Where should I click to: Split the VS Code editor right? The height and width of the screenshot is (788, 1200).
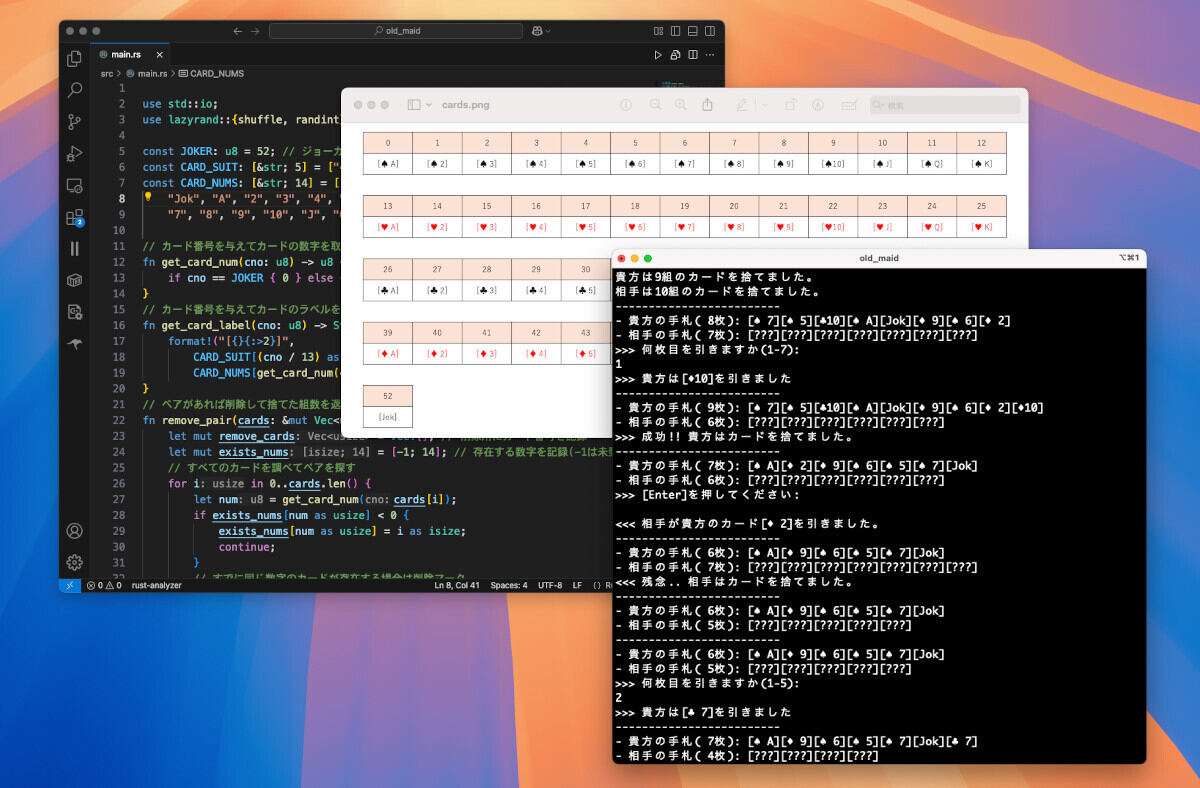(693, 54)
